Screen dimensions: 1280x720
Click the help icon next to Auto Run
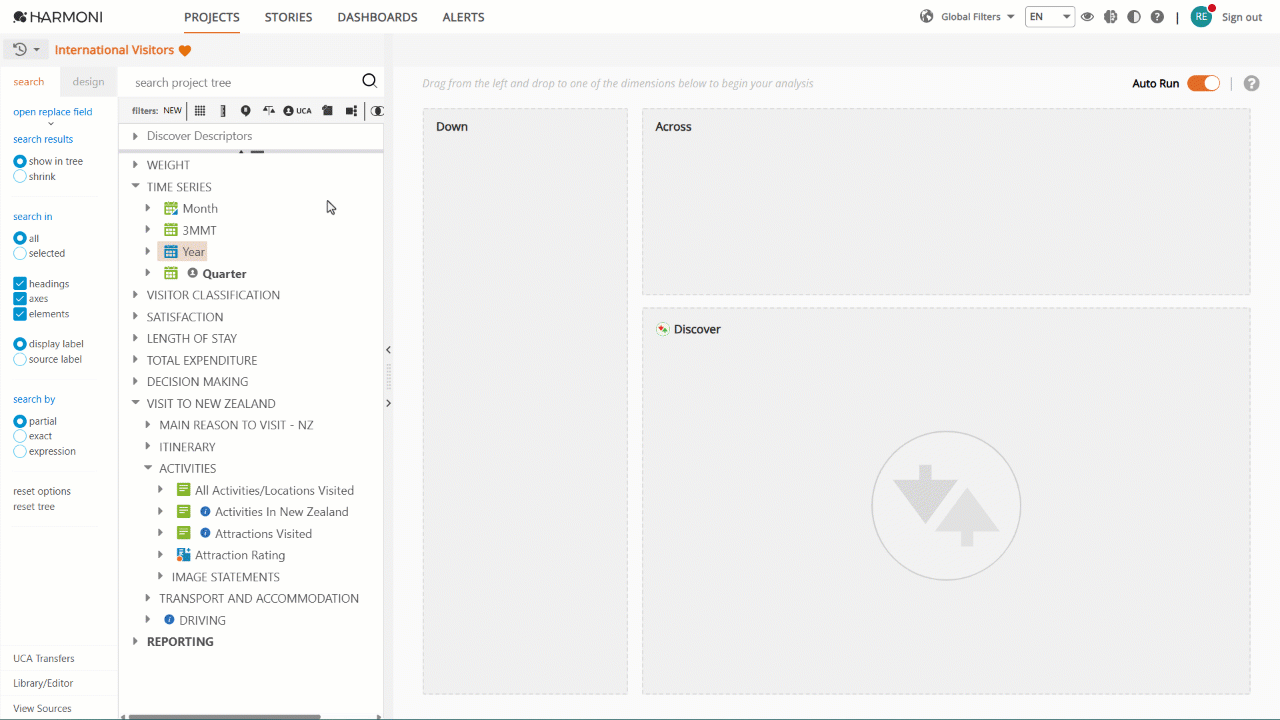point(1251,84)
